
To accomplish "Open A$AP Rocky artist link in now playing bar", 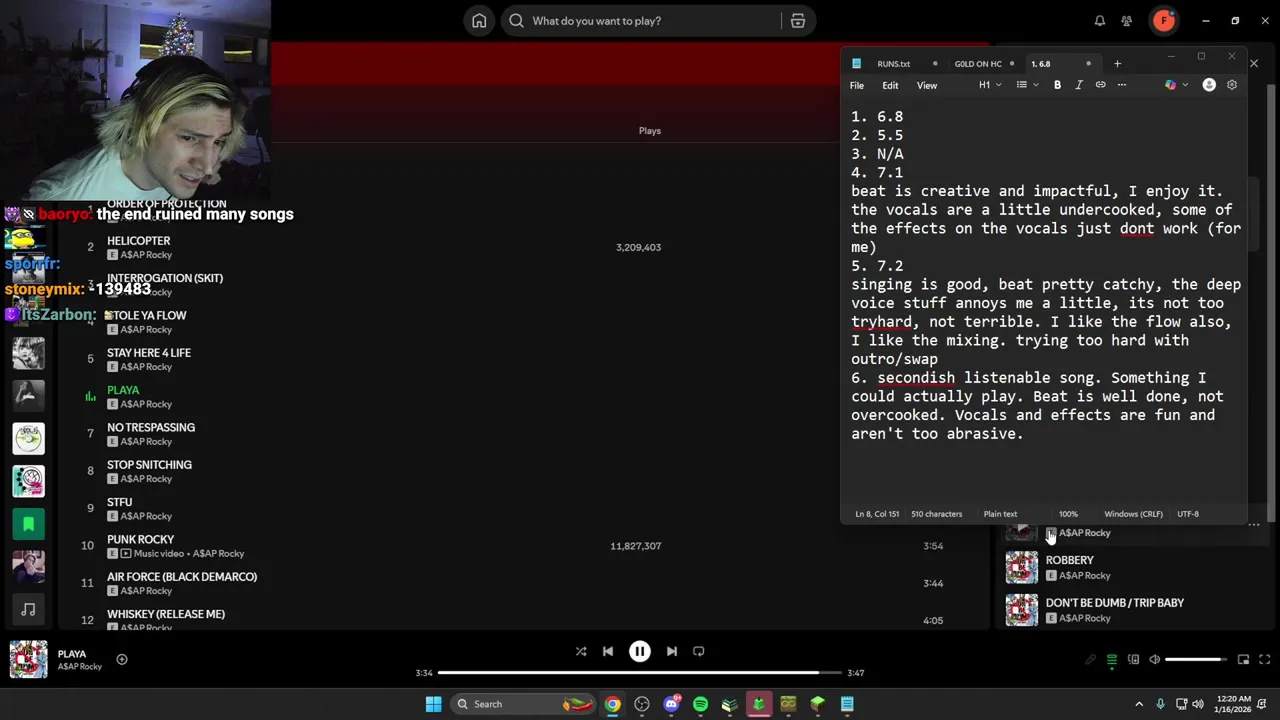I will [79, 667].
